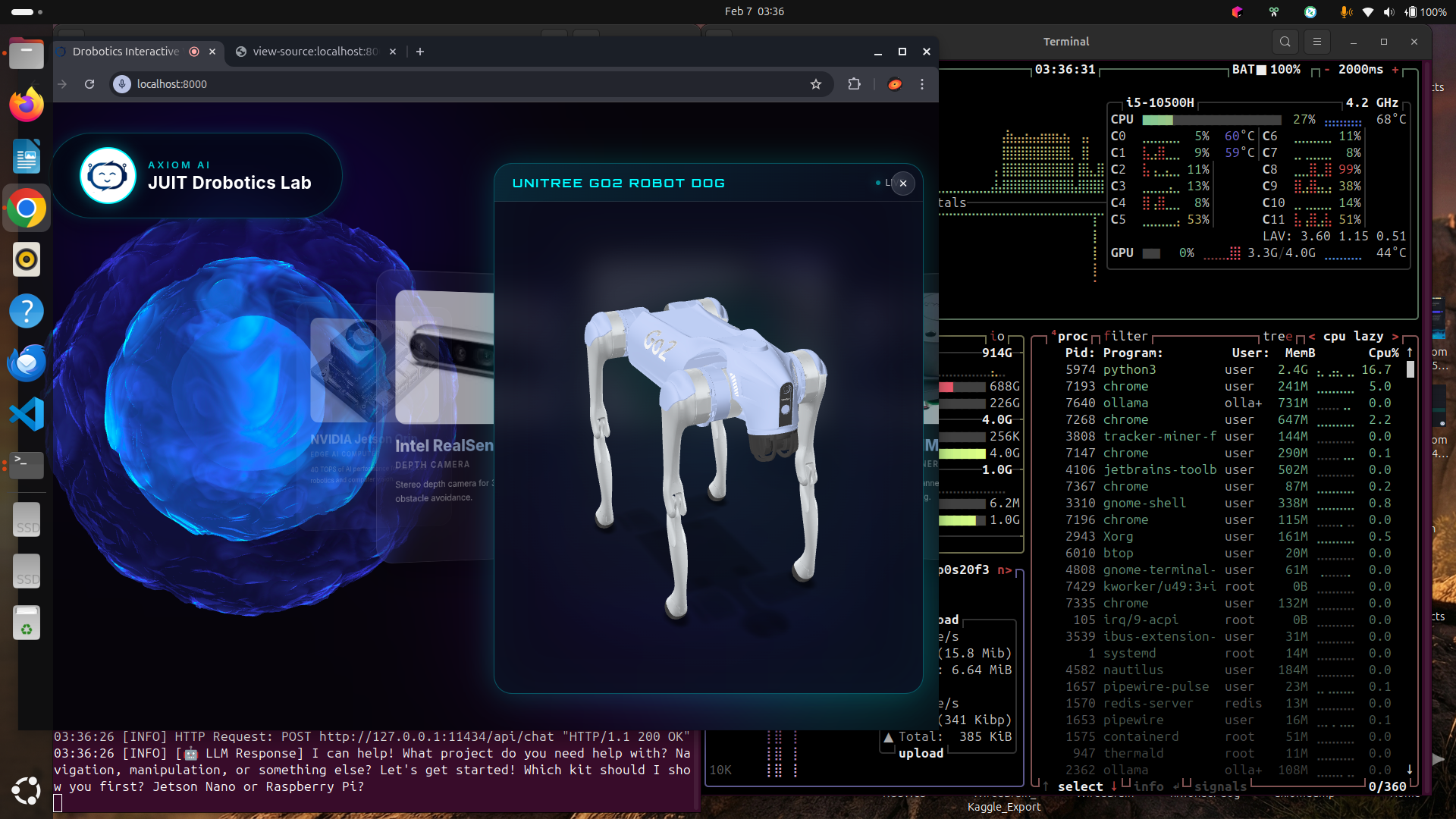Select next sort column arrow in btop
The width and height of the screenshot is (1456, 819).
point(1395,336)
